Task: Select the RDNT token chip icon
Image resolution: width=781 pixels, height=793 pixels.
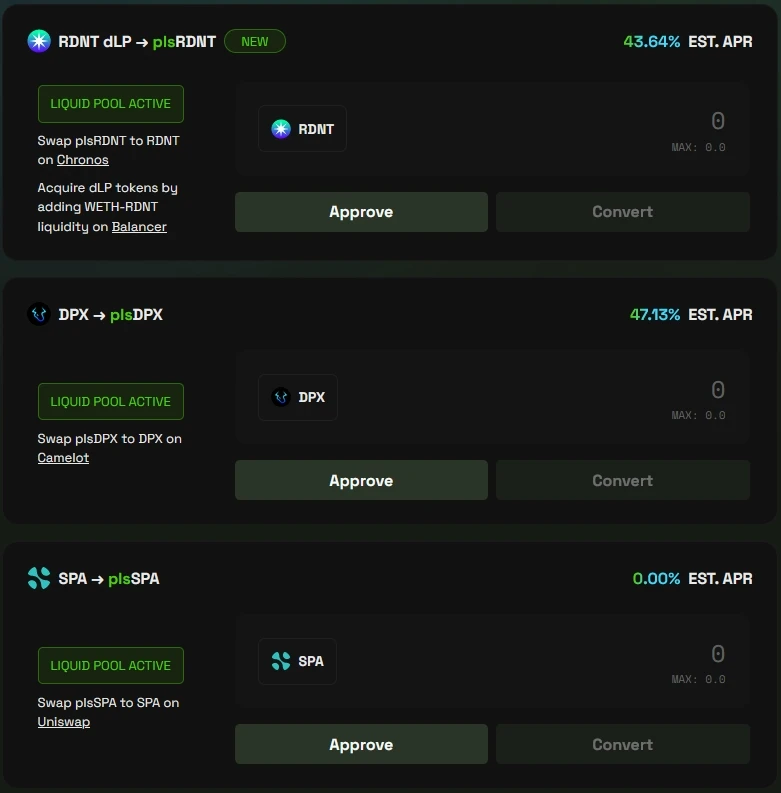Action: point(281,129)
